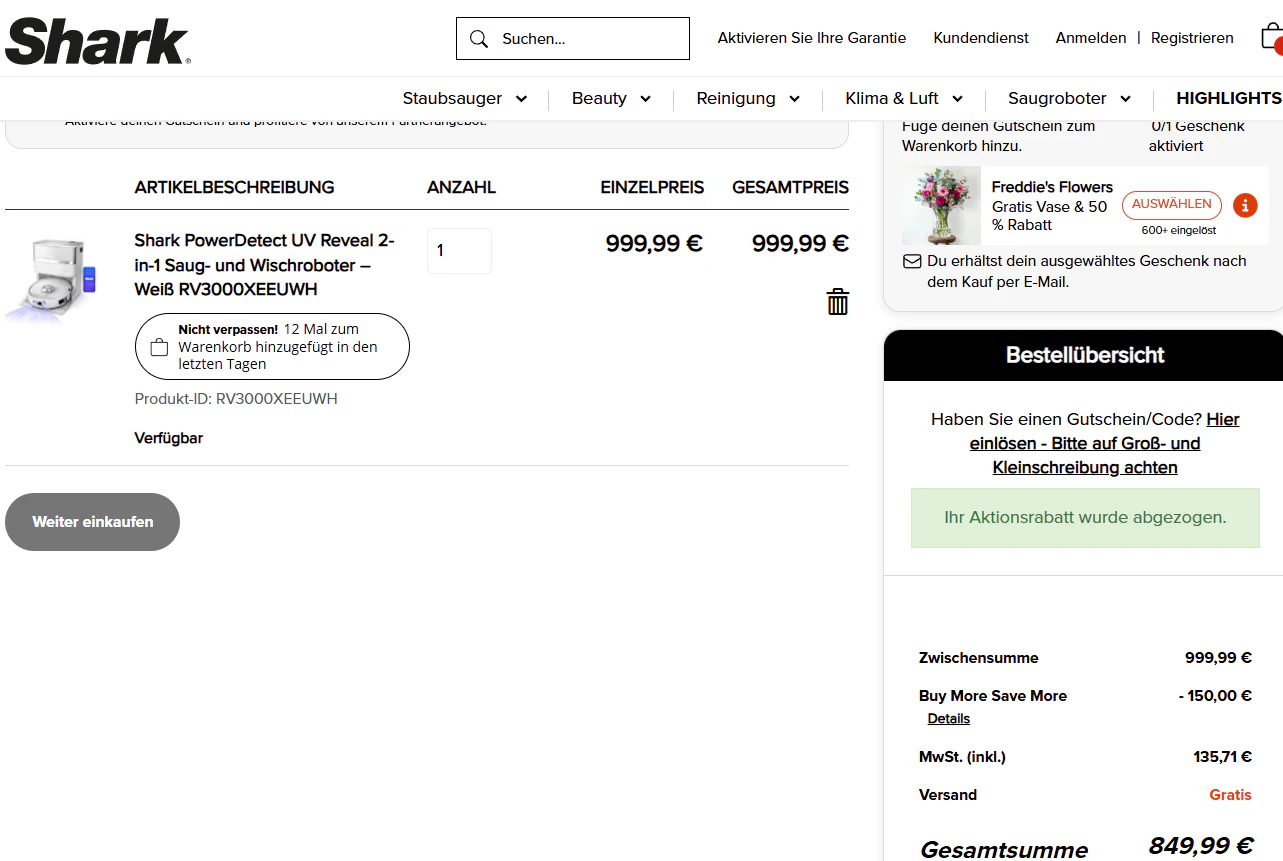Expand the Staubsauger menu
The width and height of the screenshot is (1283, 861).
pyautogui.click(x=465, y=98)
